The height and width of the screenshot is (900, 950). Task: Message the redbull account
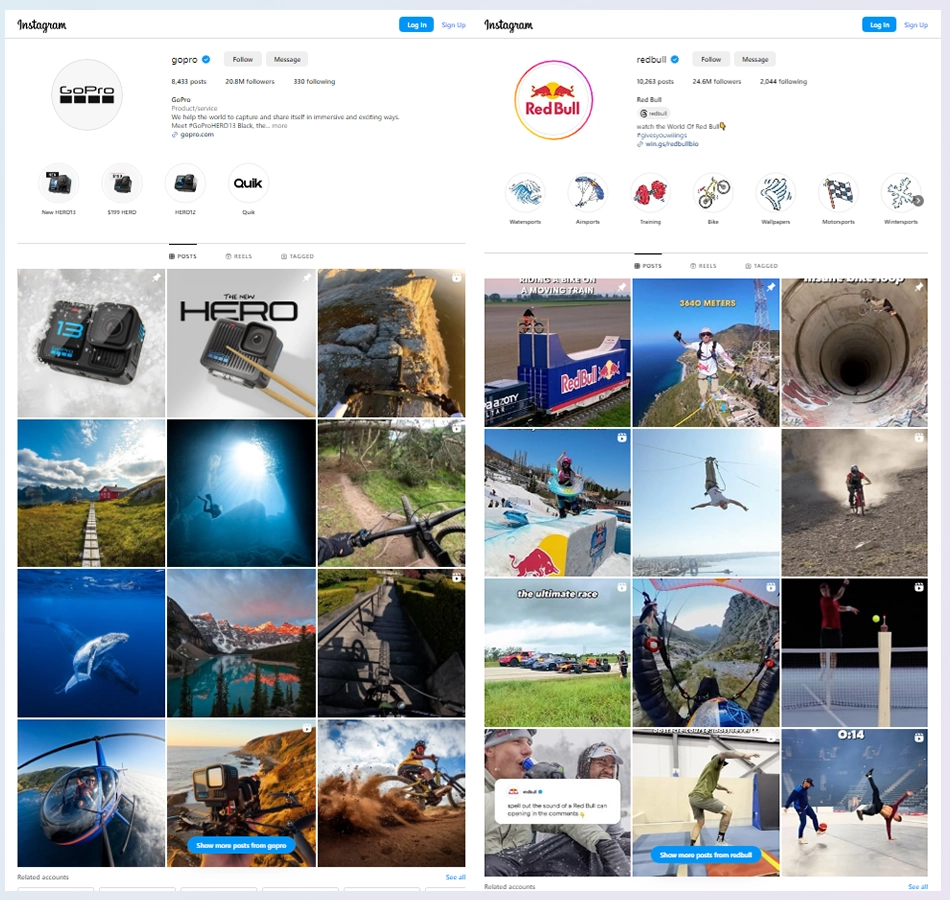[754, 58]
